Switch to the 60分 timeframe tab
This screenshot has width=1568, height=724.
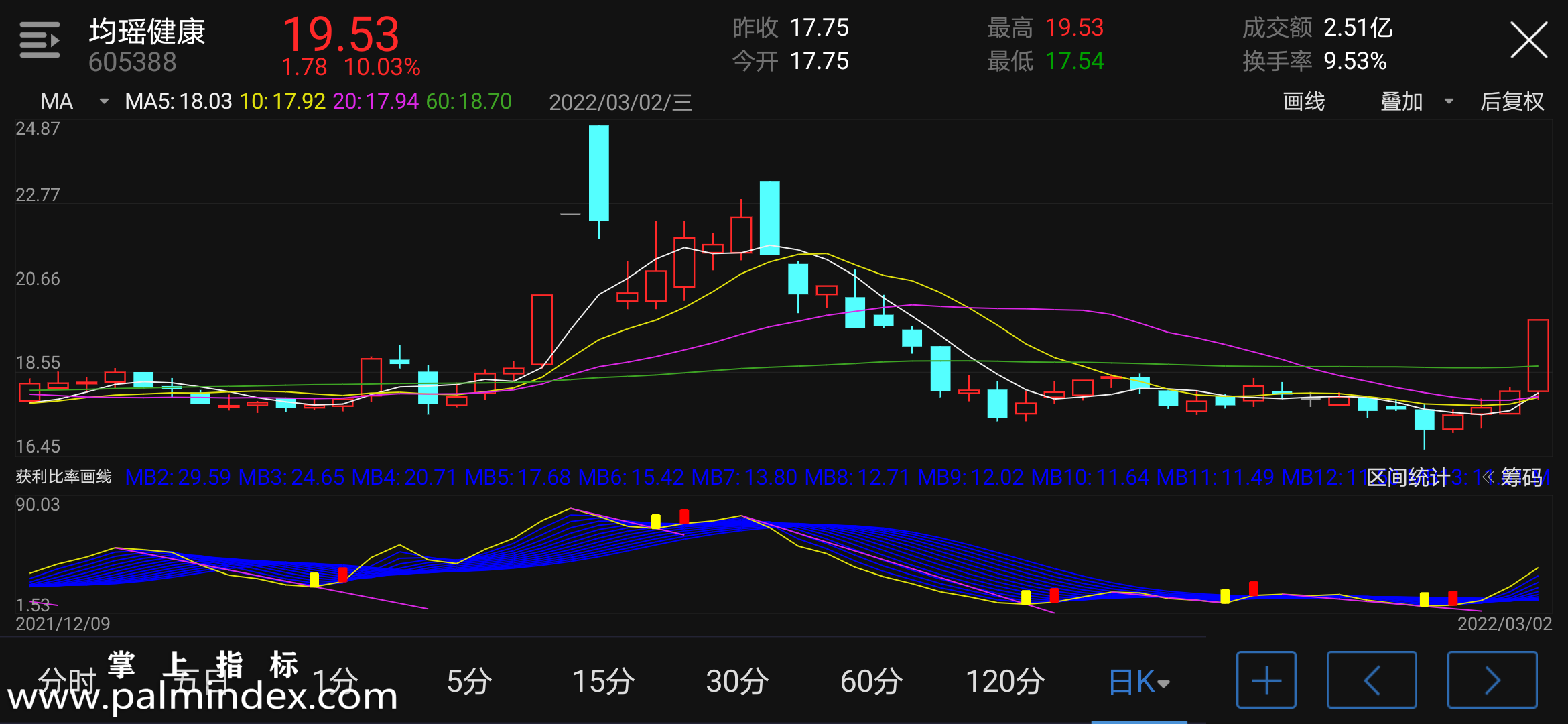871,681
